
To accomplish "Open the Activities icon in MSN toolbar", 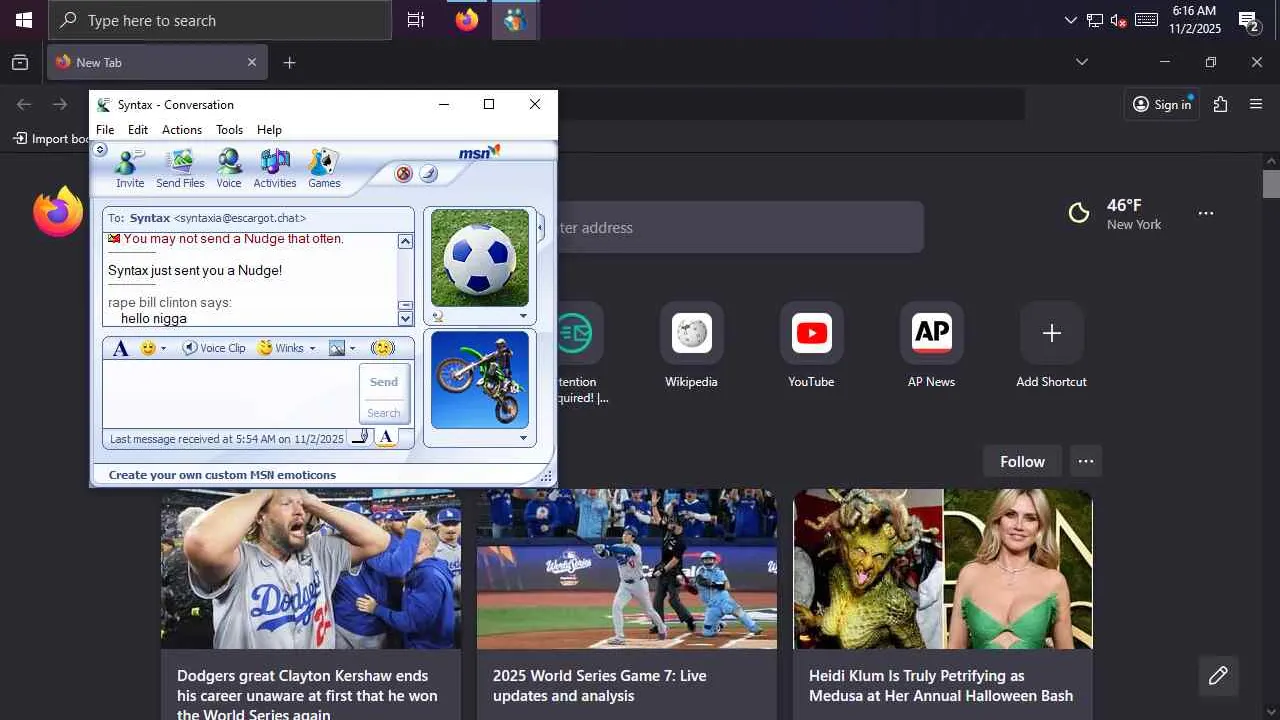I will coord(275,169).
